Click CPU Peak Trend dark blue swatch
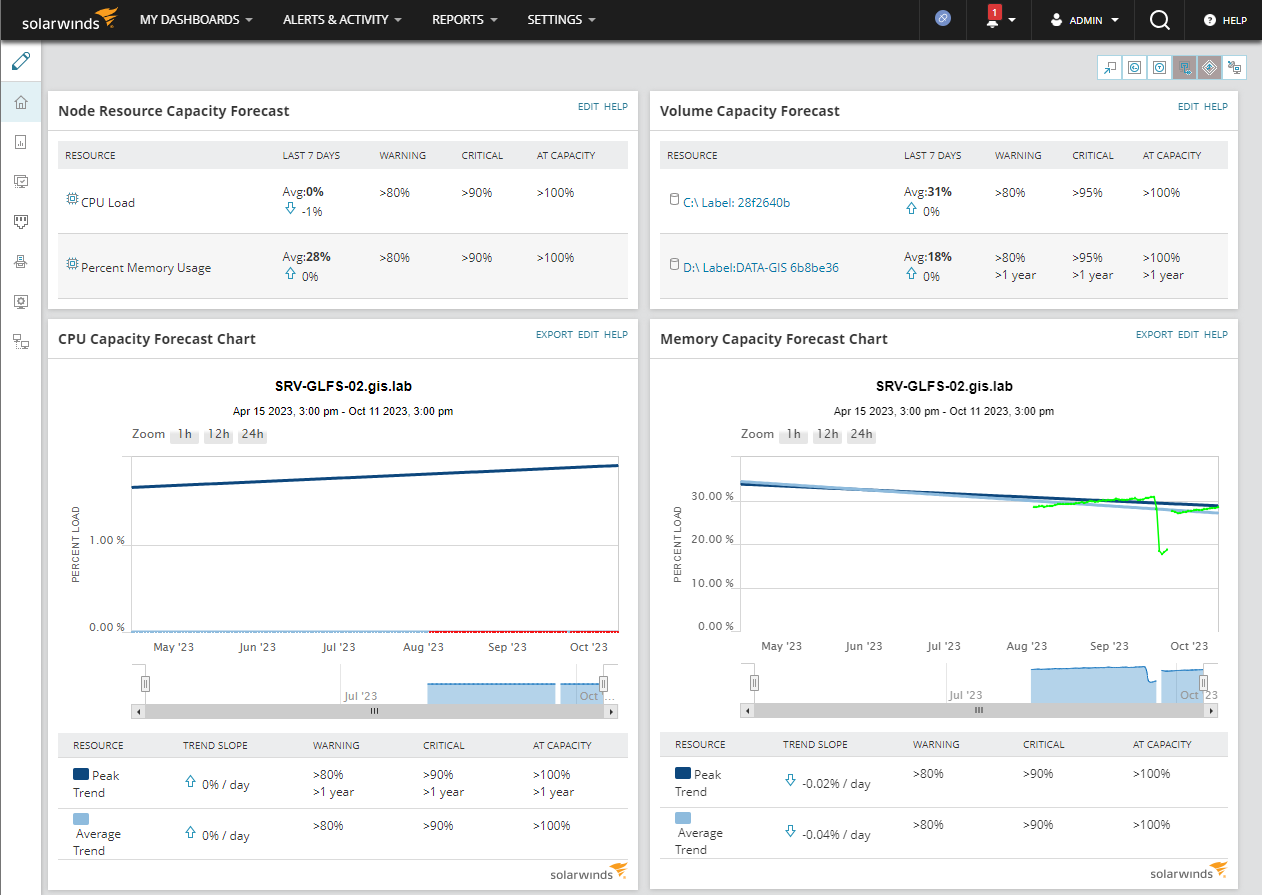This screenshot has height=895, width=1262. [81, 774]
